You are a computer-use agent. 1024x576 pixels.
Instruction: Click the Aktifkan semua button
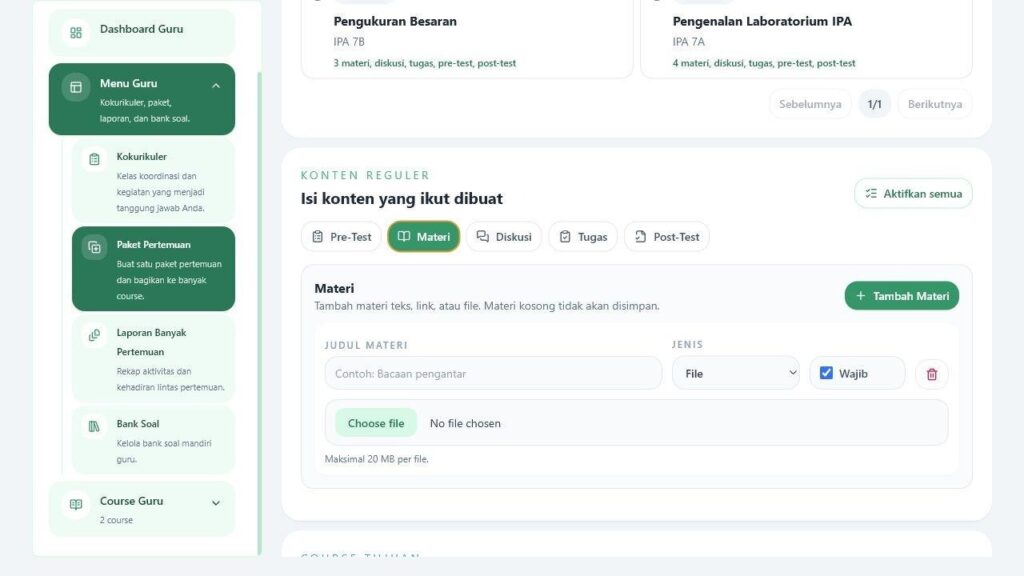click(x=913, y=193)
